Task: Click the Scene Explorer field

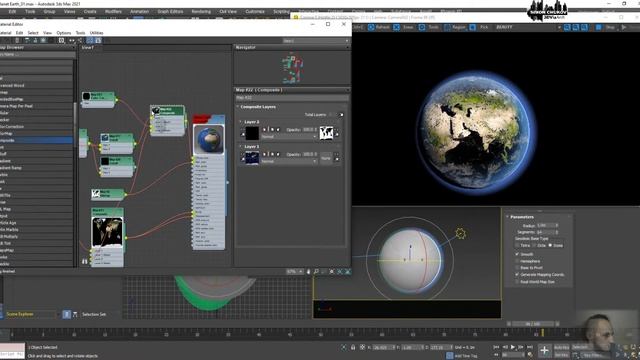Action: coord(31,314)
